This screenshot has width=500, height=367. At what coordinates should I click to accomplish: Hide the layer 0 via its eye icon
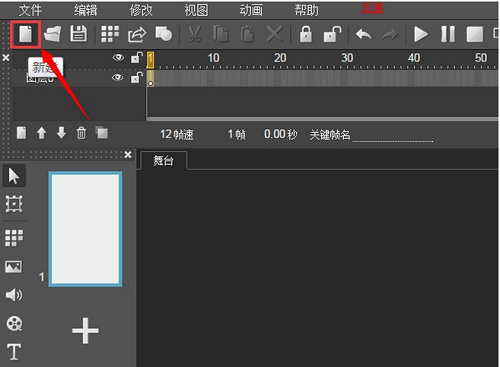coord(117,78)
